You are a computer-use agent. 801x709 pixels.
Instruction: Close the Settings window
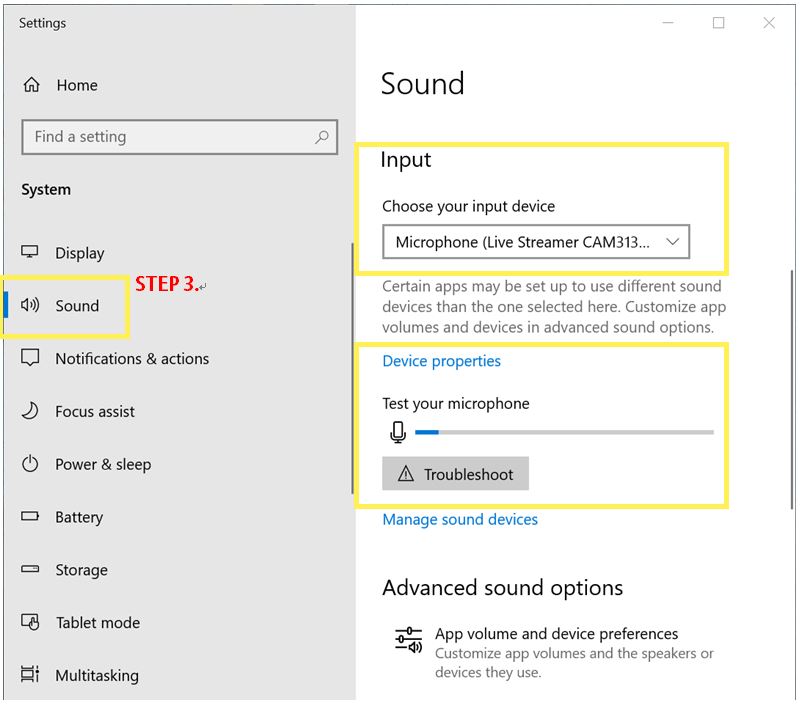769,22
